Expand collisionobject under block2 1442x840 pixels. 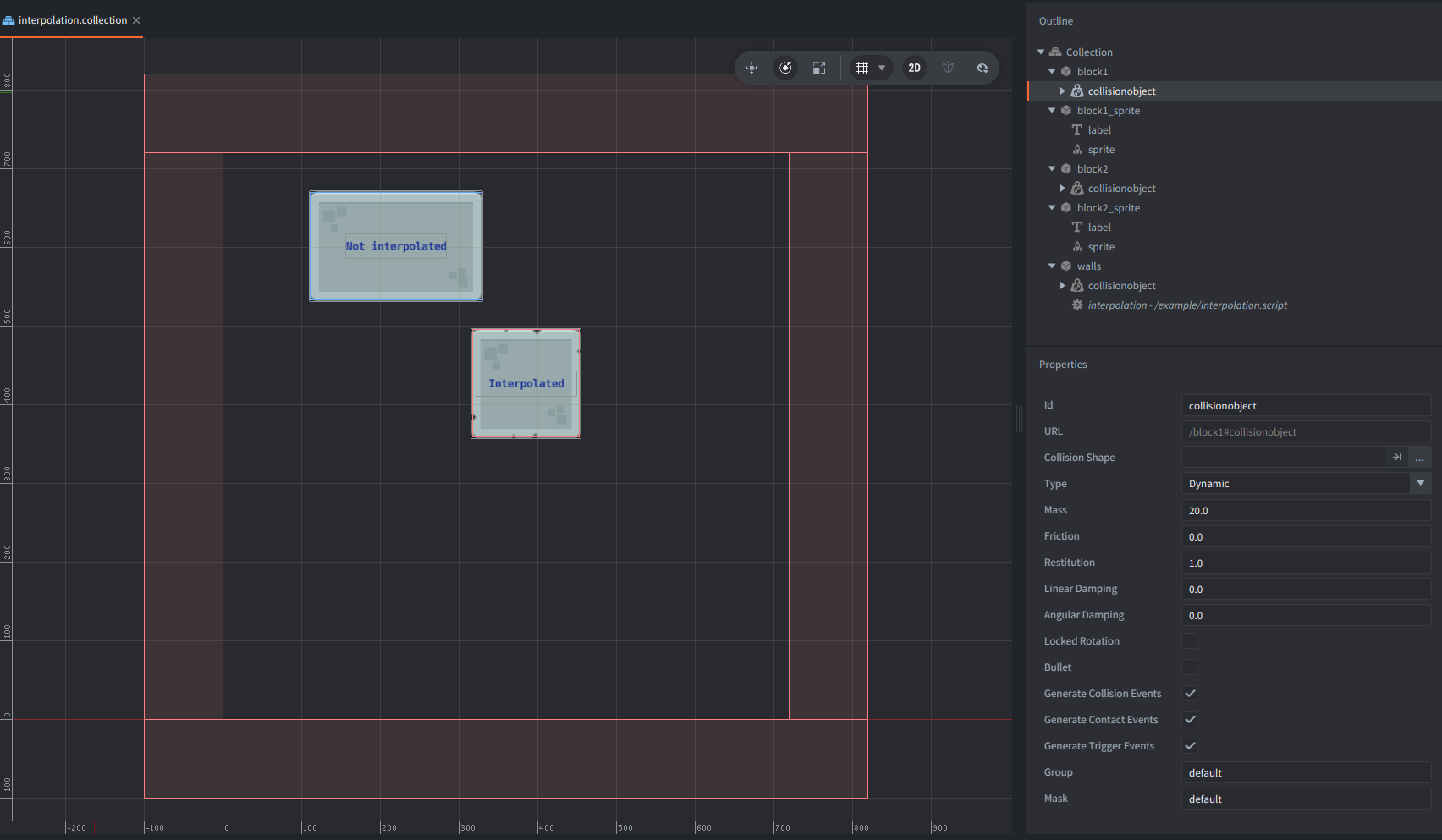(1063, 189)
